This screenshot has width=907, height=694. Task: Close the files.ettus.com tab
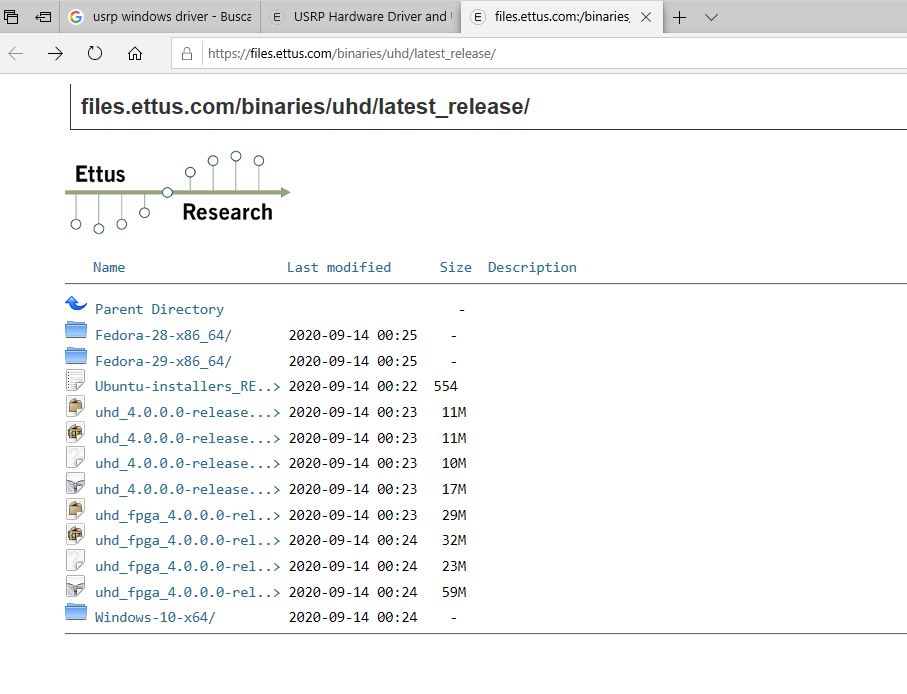pos(646,17)
